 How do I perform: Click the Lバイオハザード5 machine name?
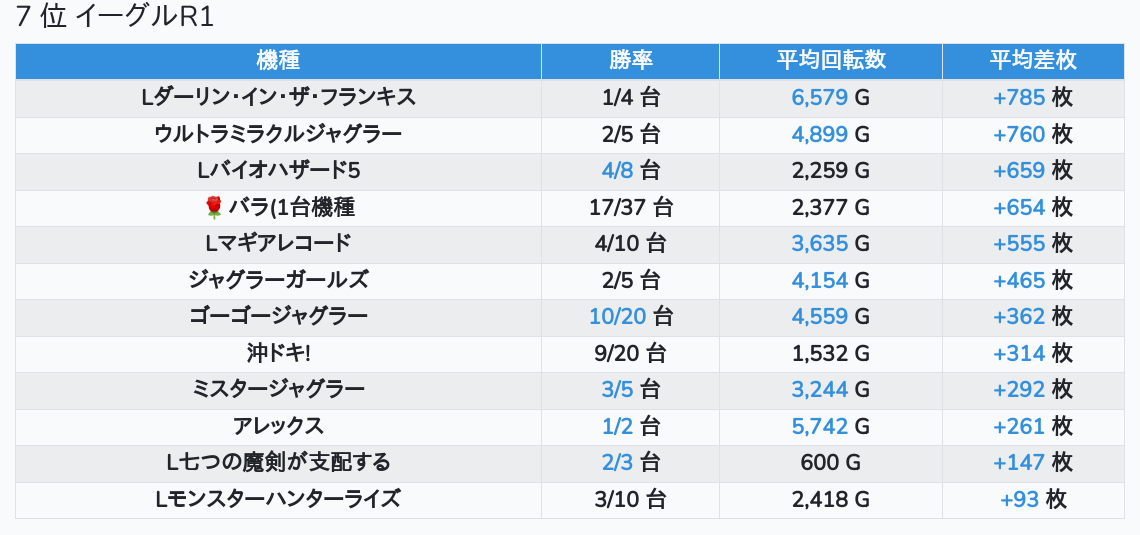278,171
